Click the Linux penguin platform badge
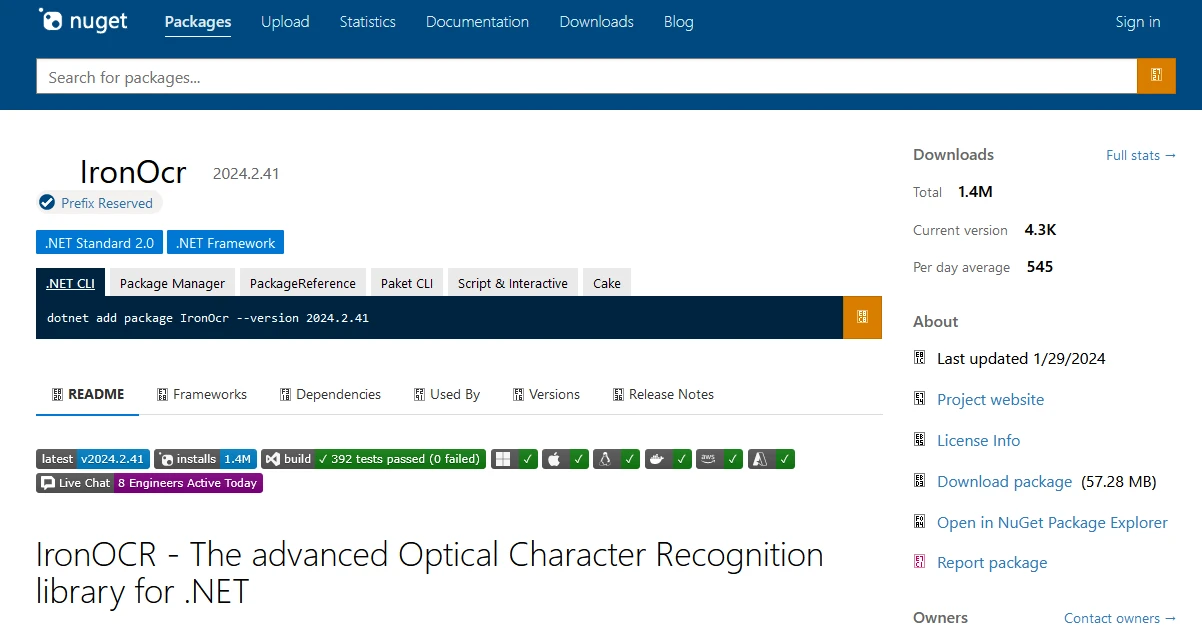 click(x=617, y=459)
